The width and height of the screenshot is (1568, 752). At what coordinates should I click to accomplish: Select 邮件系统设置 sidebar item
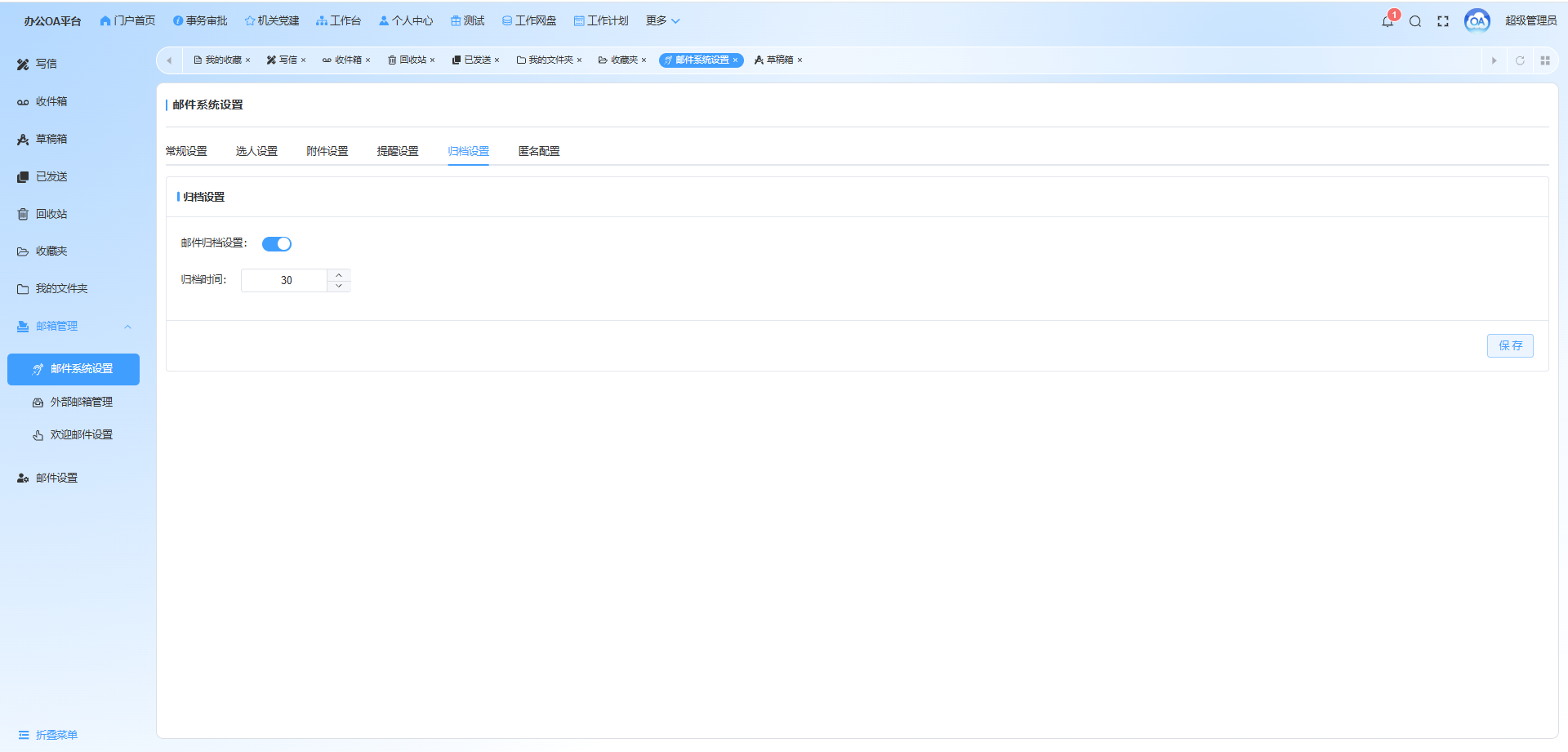point(73,369)
